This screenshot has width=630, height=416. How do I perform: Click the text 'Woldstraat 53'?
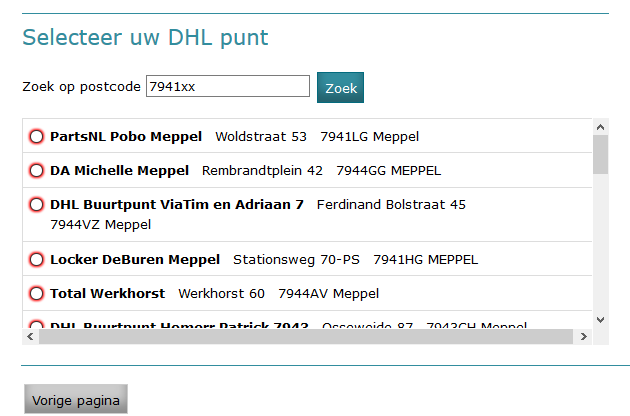pos(261,137)
